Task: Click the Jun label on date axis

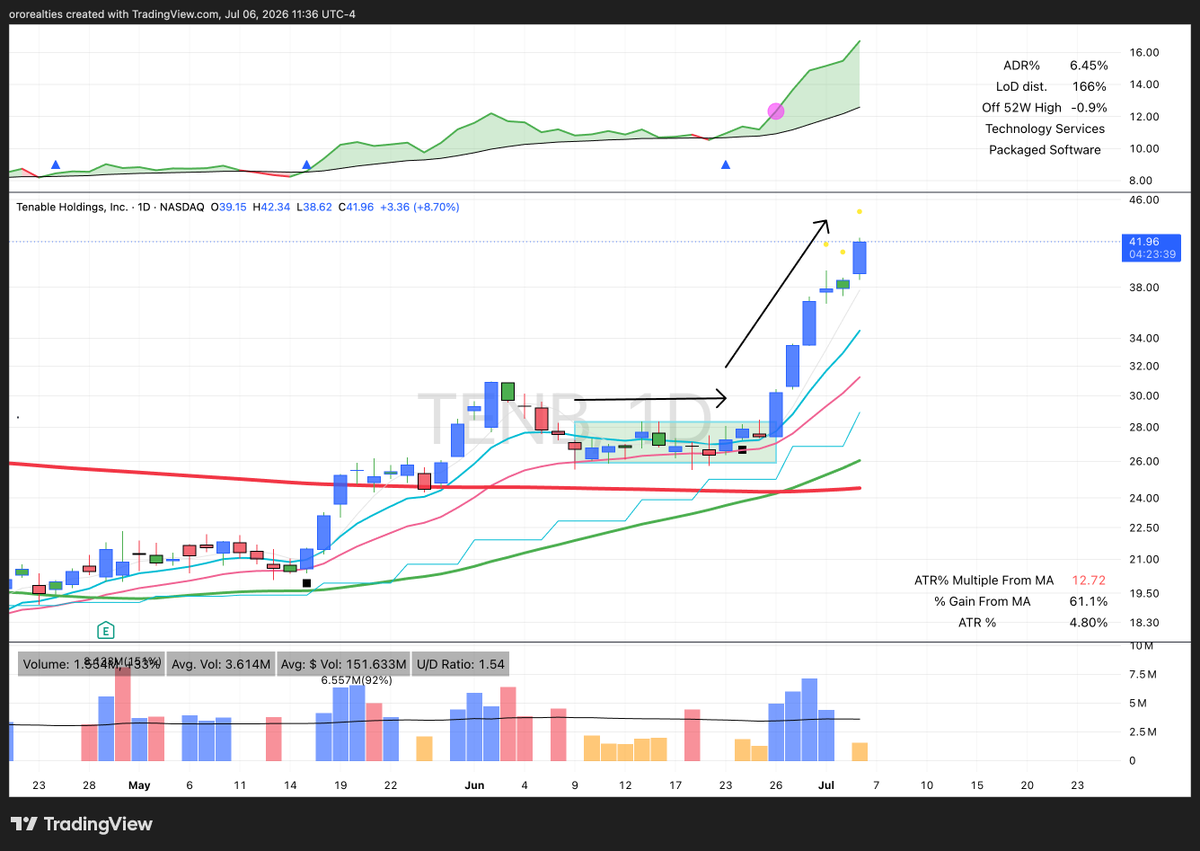Action: pyautogui.click(x=474, y=785)
